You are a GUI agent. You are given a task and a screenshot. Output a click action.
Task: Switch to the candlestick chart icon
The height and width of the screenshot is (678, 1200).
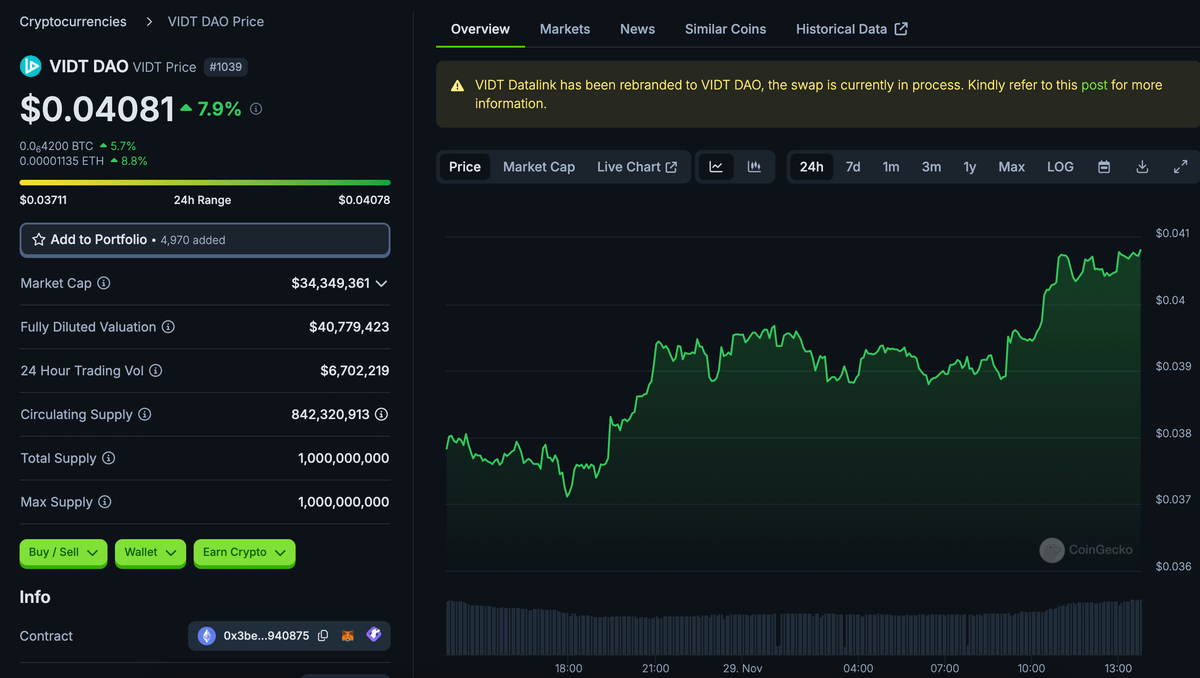(x=753, y=166)
